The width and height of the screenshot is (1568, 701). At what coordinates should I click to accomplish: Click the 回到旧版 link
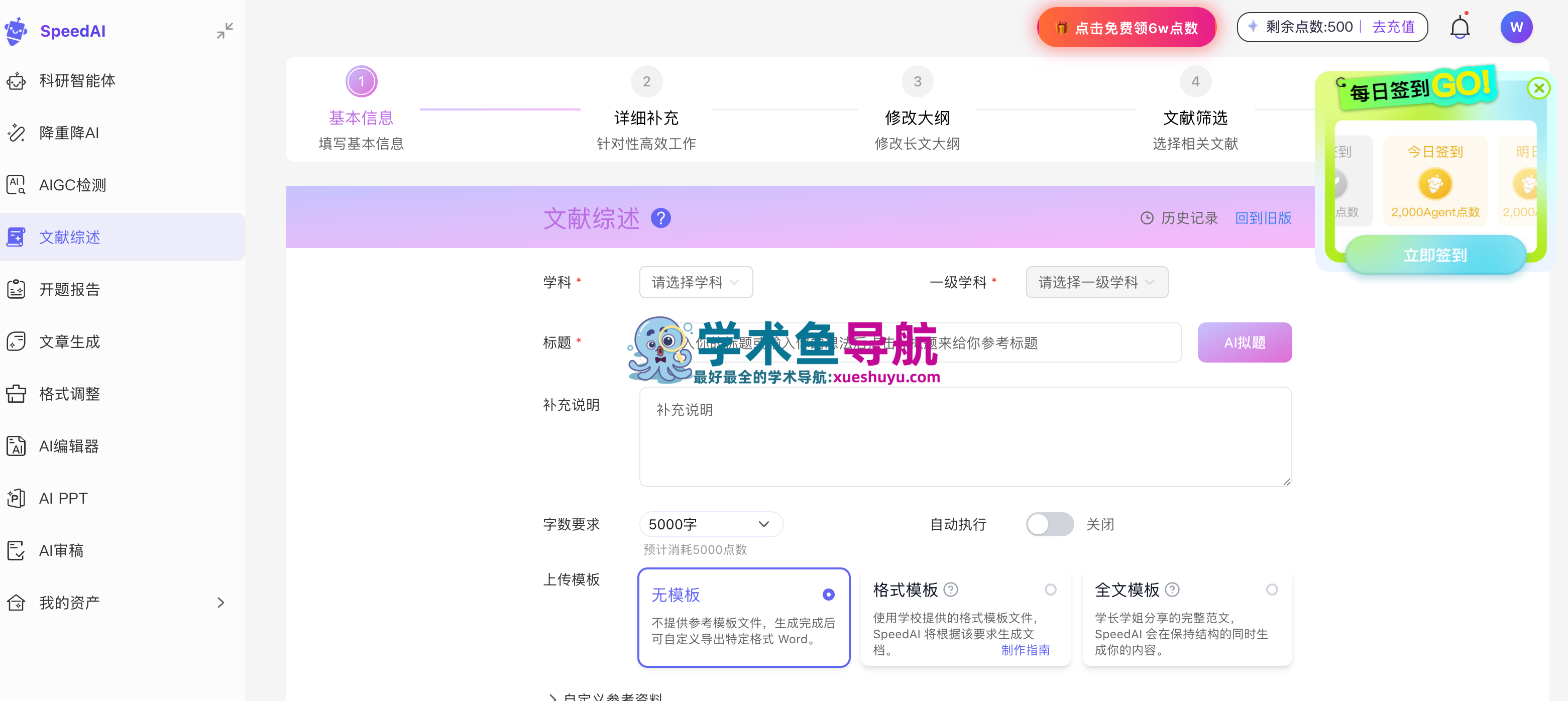point(1263,218)
